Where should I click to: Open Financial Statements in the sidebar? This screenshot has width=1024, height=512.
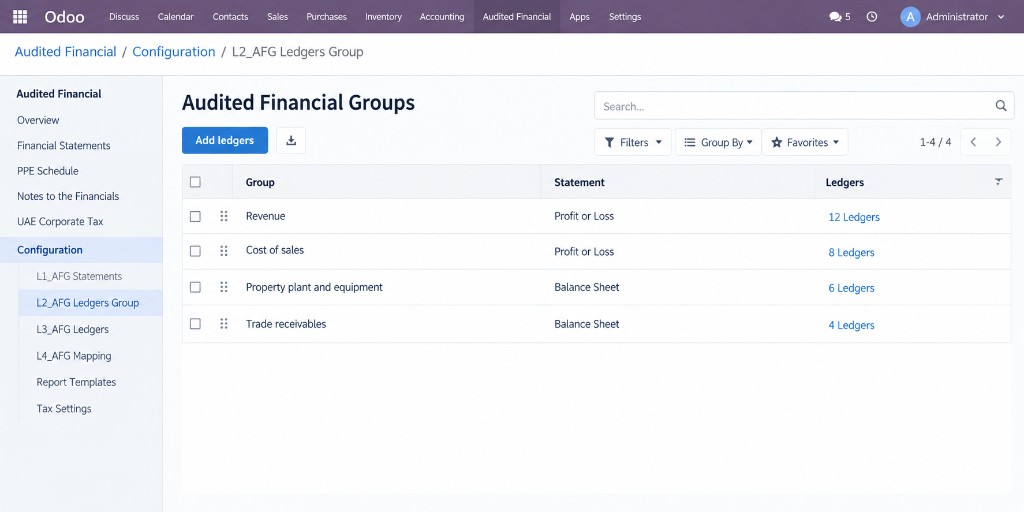[63, 146]
